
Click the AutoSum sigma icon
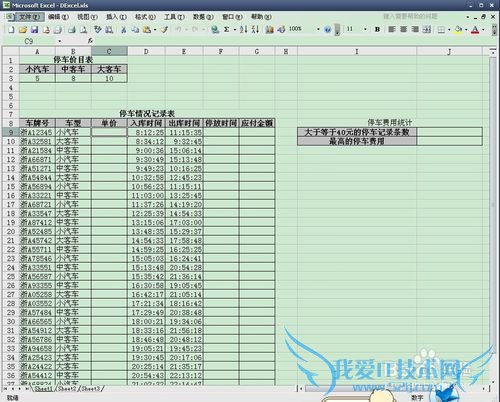coord(226,30)
